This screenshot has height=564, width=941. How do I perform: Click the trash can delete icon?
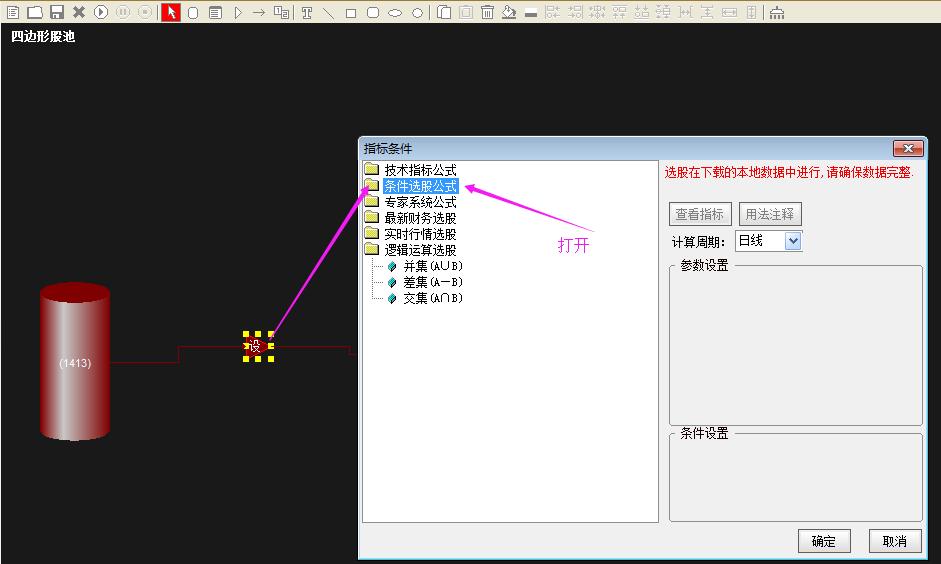487,13
